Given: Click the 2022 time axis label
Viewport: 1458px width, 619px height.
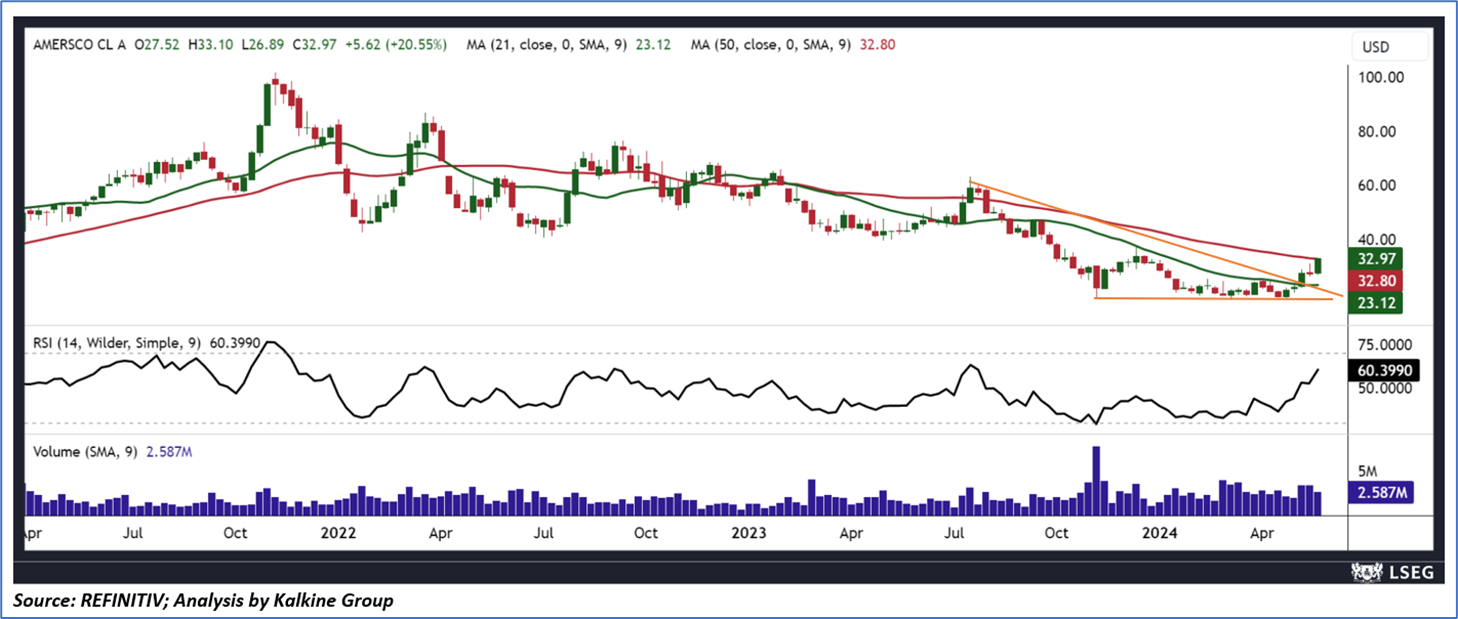Looking at the screenshot, I should (340, 533).
